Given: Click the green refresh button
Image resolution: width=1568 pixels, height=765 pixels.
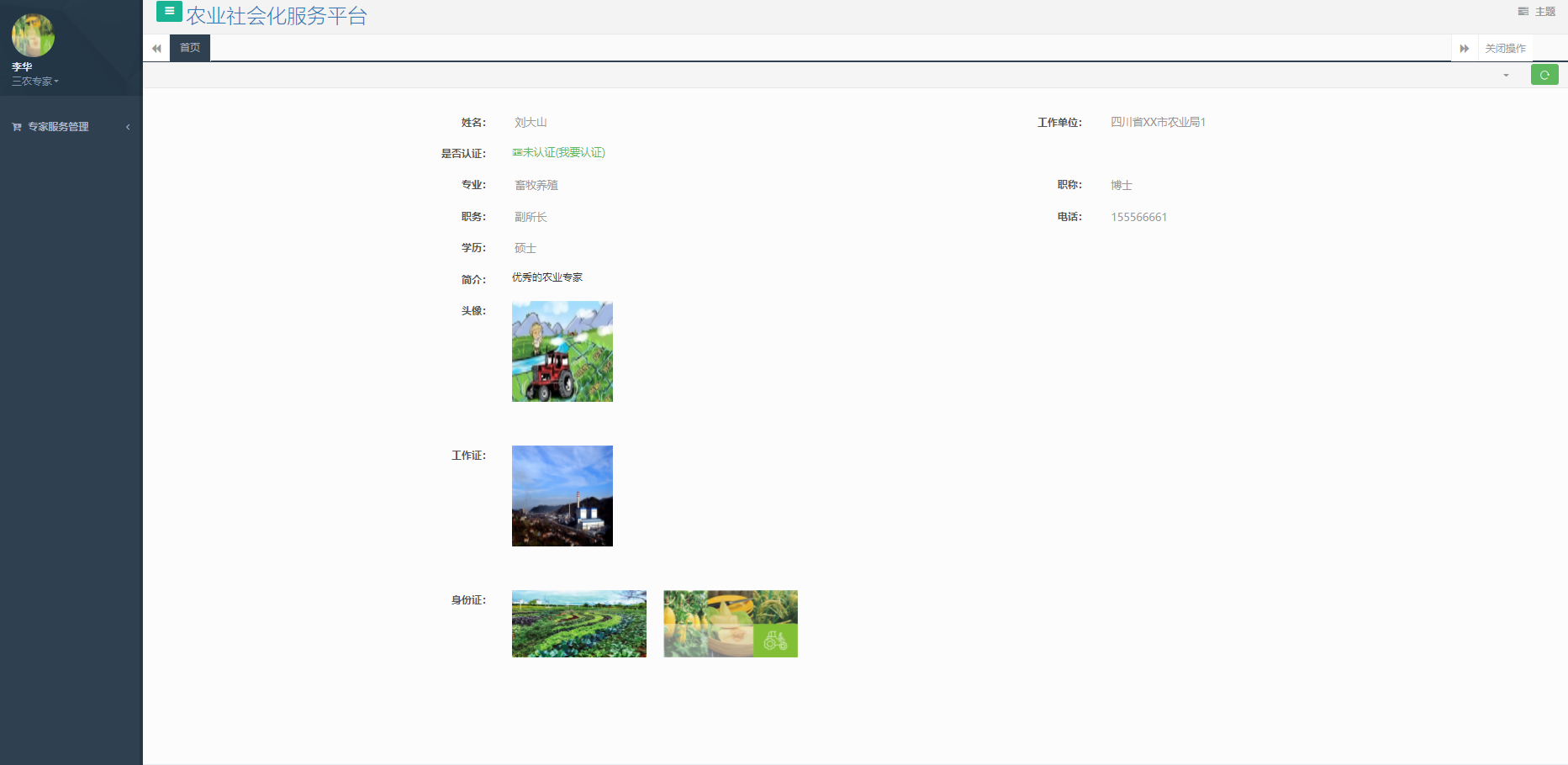Looking at the screenshot, I should pos(1544,75).
